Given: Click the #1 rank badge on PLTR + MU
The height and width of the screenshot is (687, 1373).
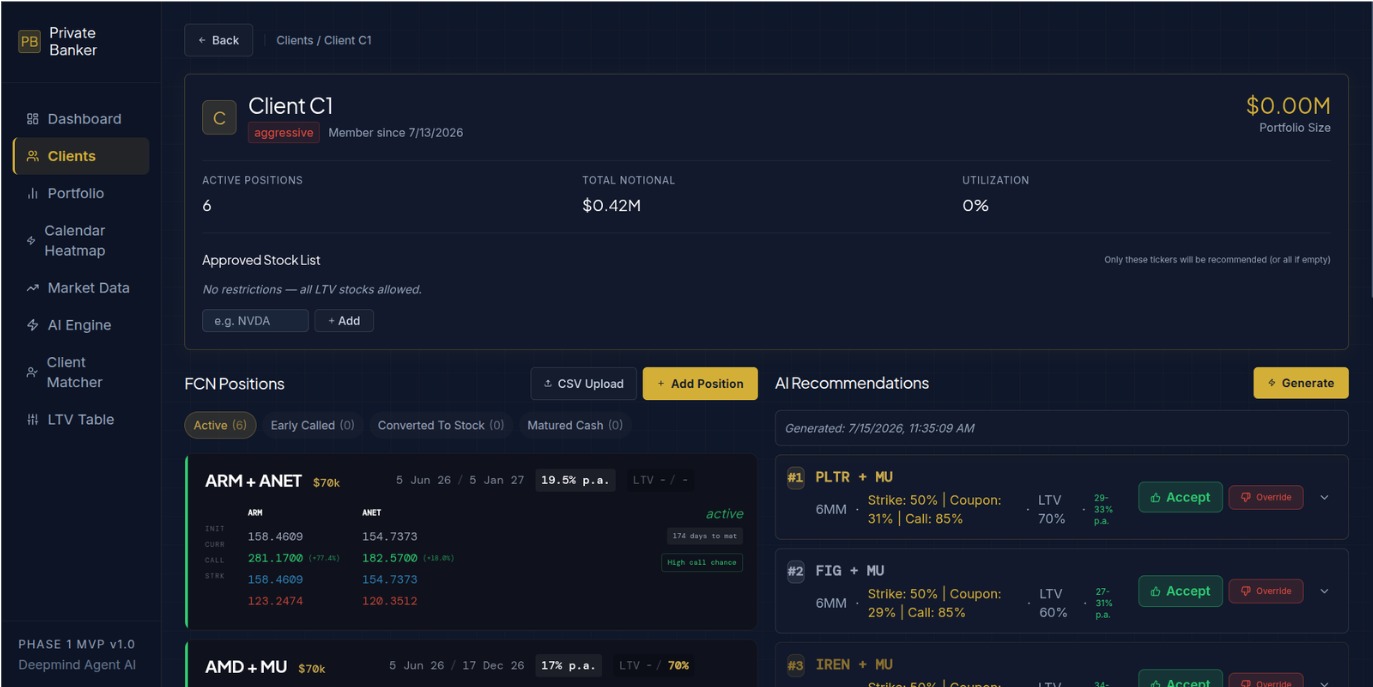Looking at the screenshot, I should click(x=795, y=477).
